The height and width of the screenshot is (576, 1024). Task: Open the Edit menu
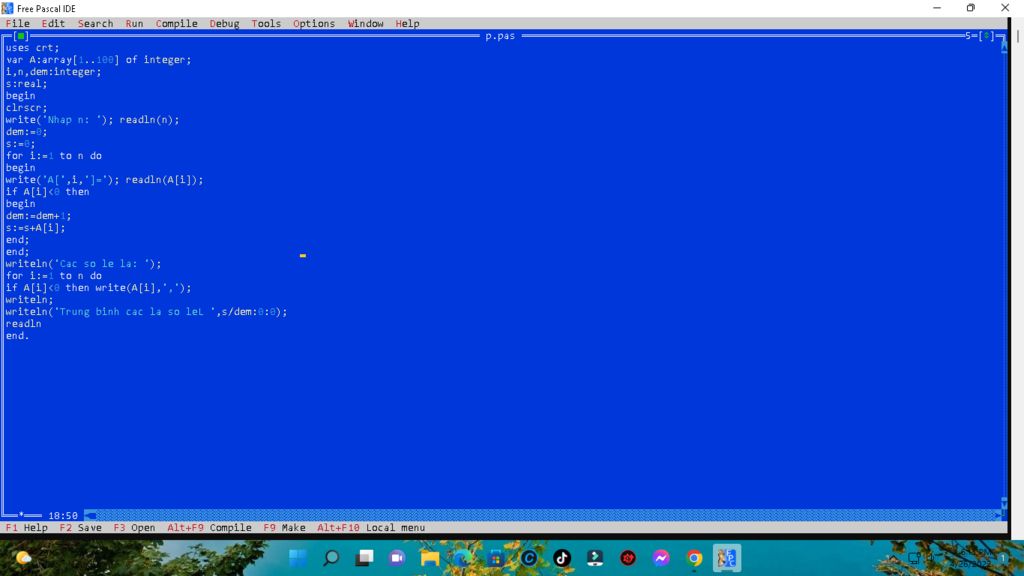[x=53, y=24]
